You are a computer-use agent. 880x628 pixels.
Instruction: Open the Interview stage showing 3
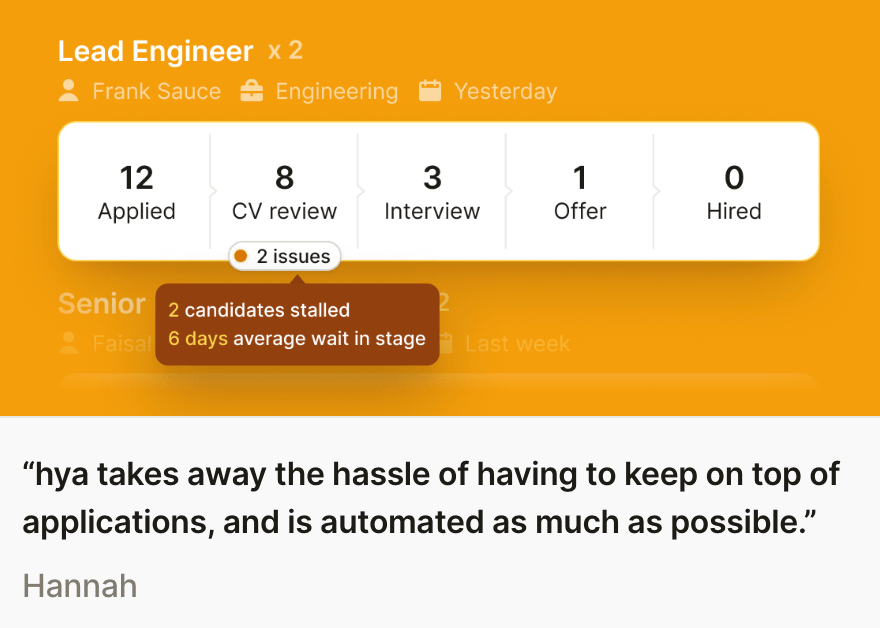[x=432, y=191]
